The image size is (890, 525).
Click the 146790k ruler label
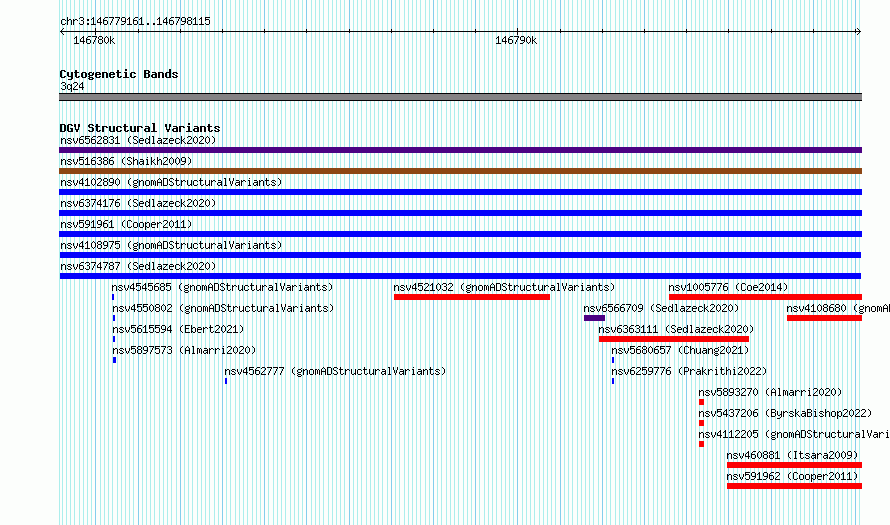point(516,40)
